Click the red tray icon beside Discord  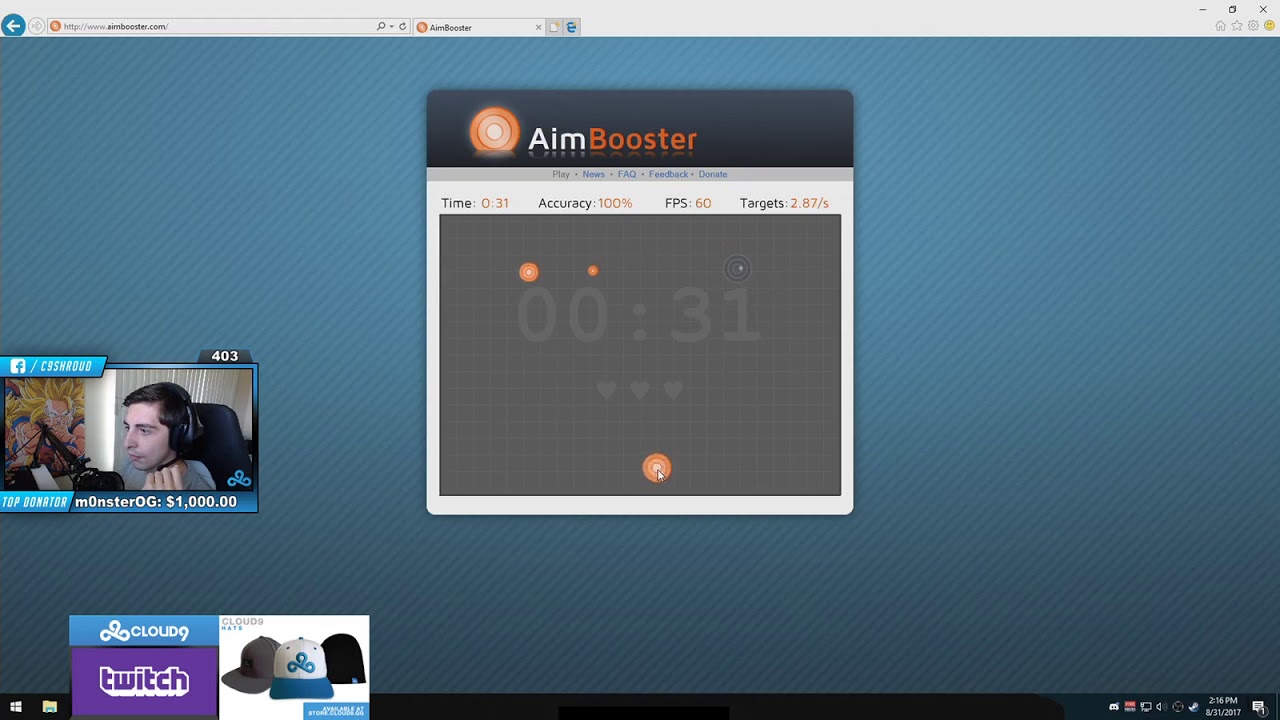(1130, 707)
